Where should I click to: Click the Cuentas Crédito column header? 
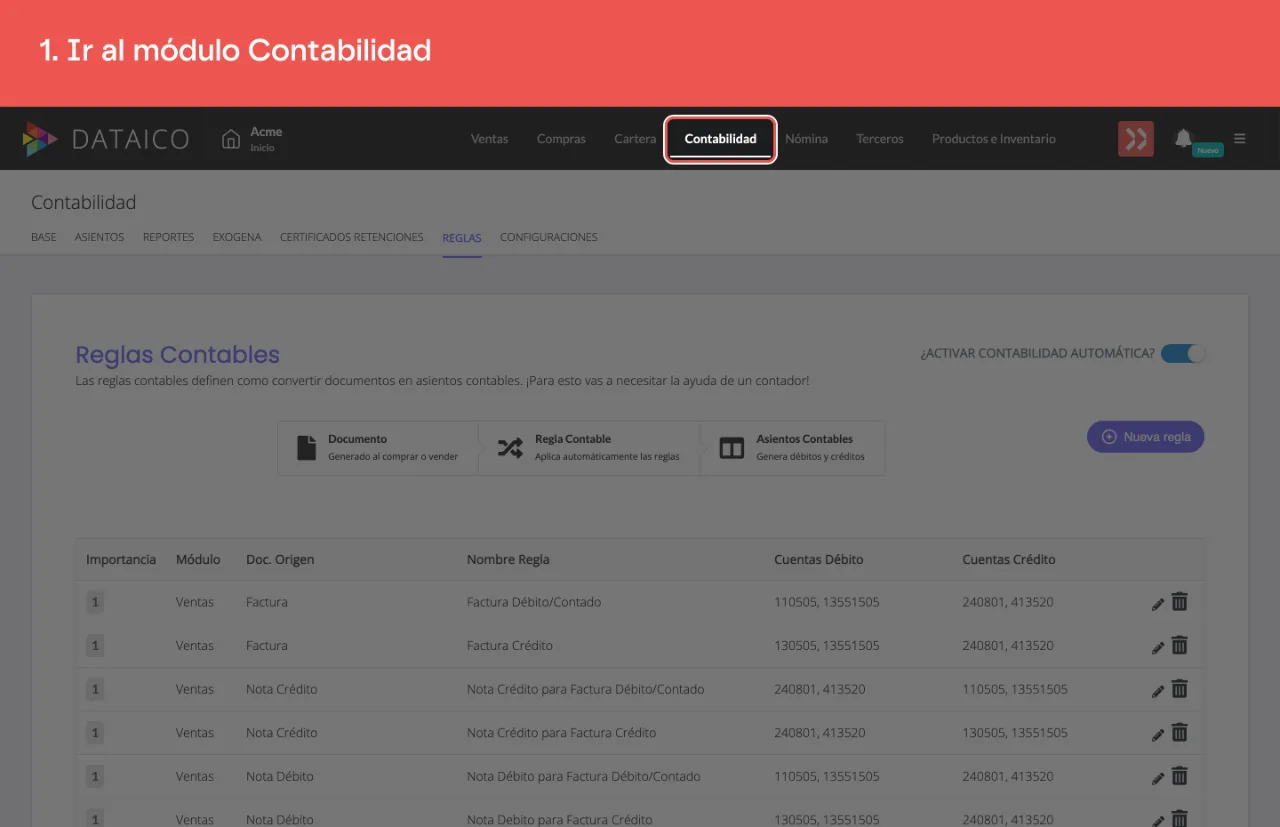point(1009,560)
